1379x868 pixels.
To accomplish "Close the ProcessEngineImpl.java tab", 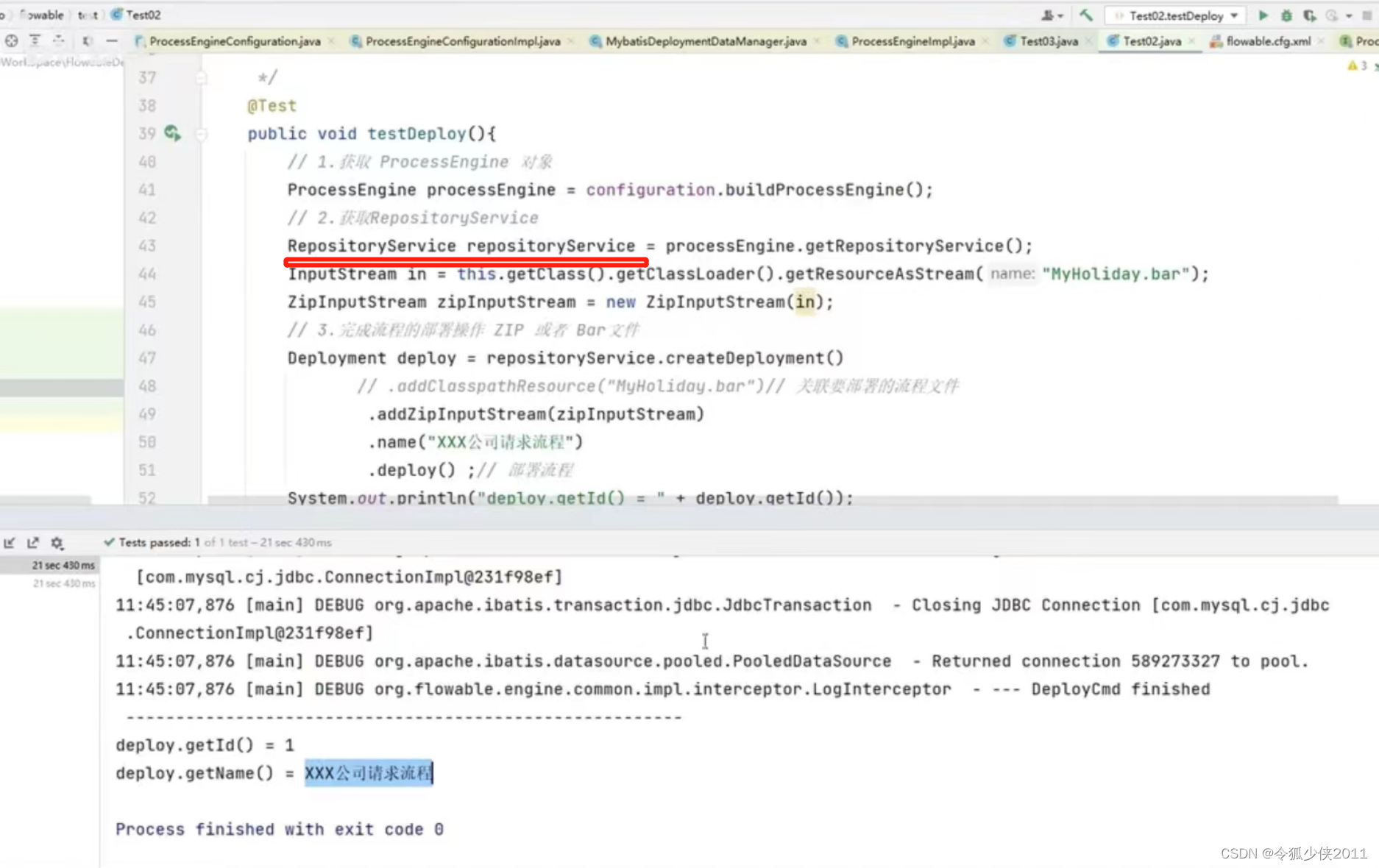I will click(x=985, y=41).
